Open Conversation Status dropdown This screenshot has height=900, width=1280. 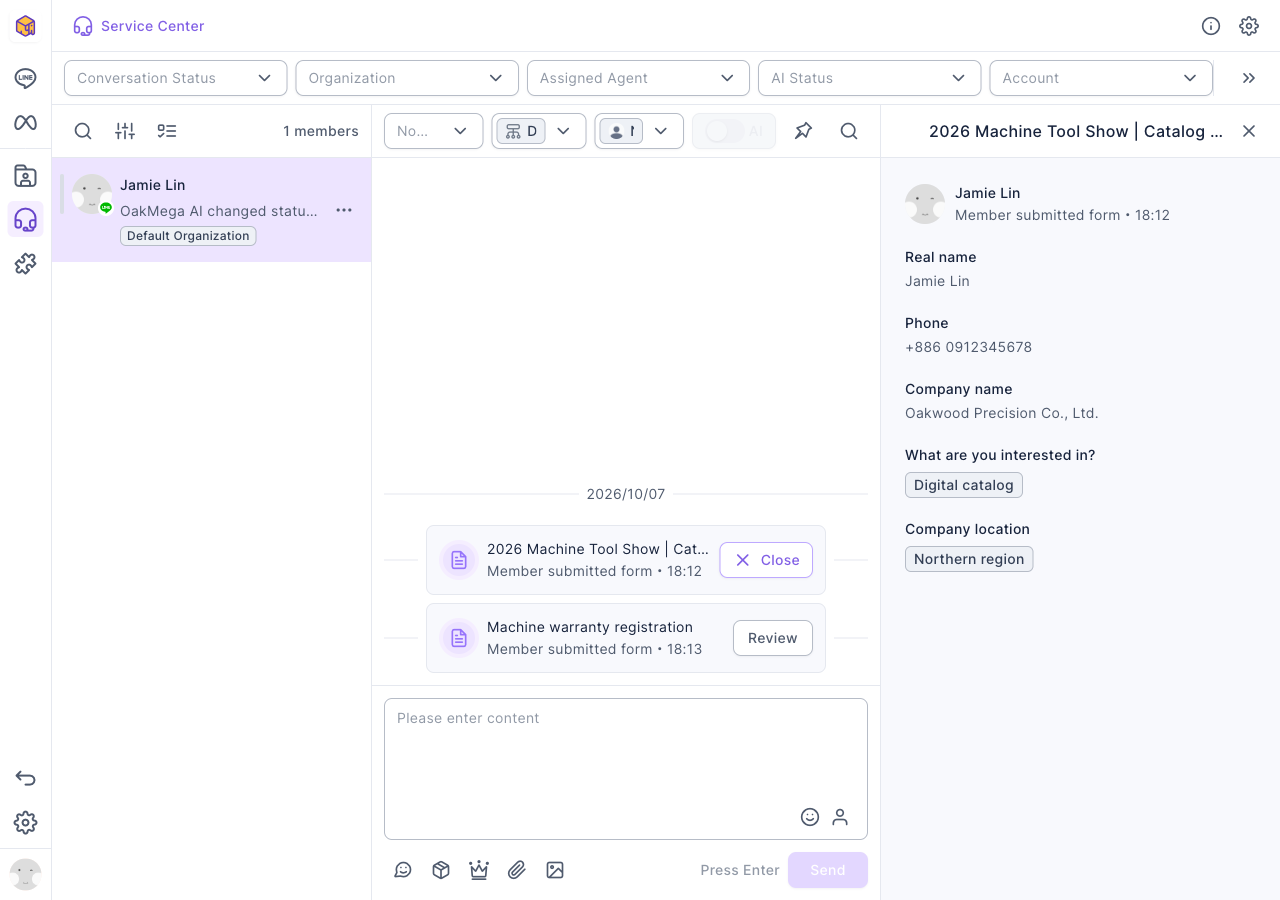coord(176,78)
